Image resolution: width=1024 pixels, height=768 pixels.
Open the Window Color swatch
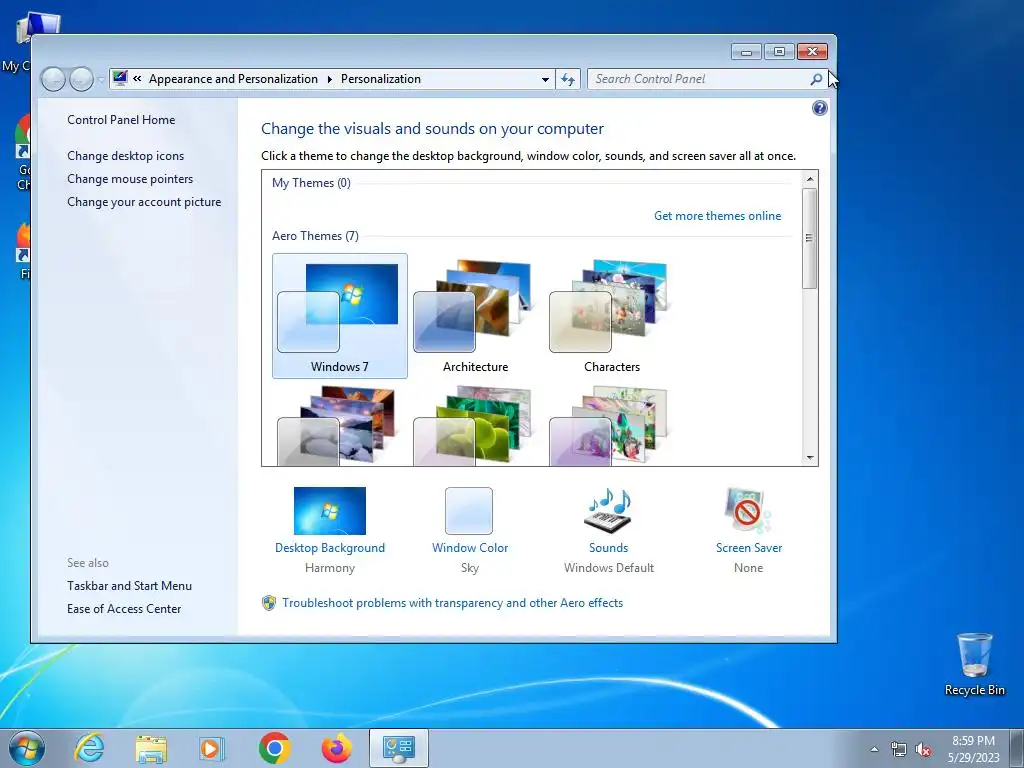point(469,511)
